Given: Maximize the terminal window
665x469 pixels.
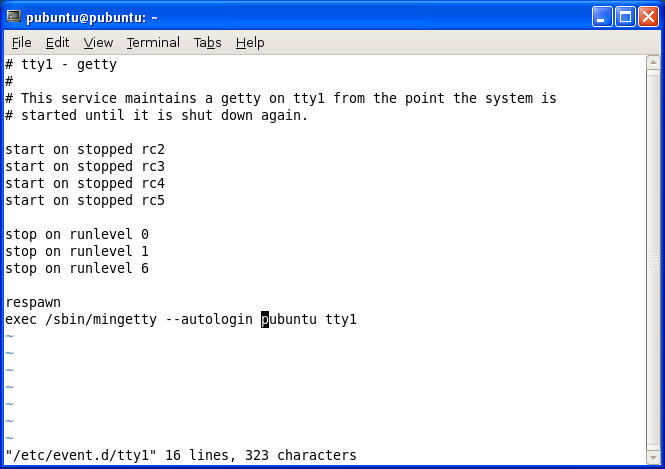Looking at the screenshot, I should tap(625, 17).
